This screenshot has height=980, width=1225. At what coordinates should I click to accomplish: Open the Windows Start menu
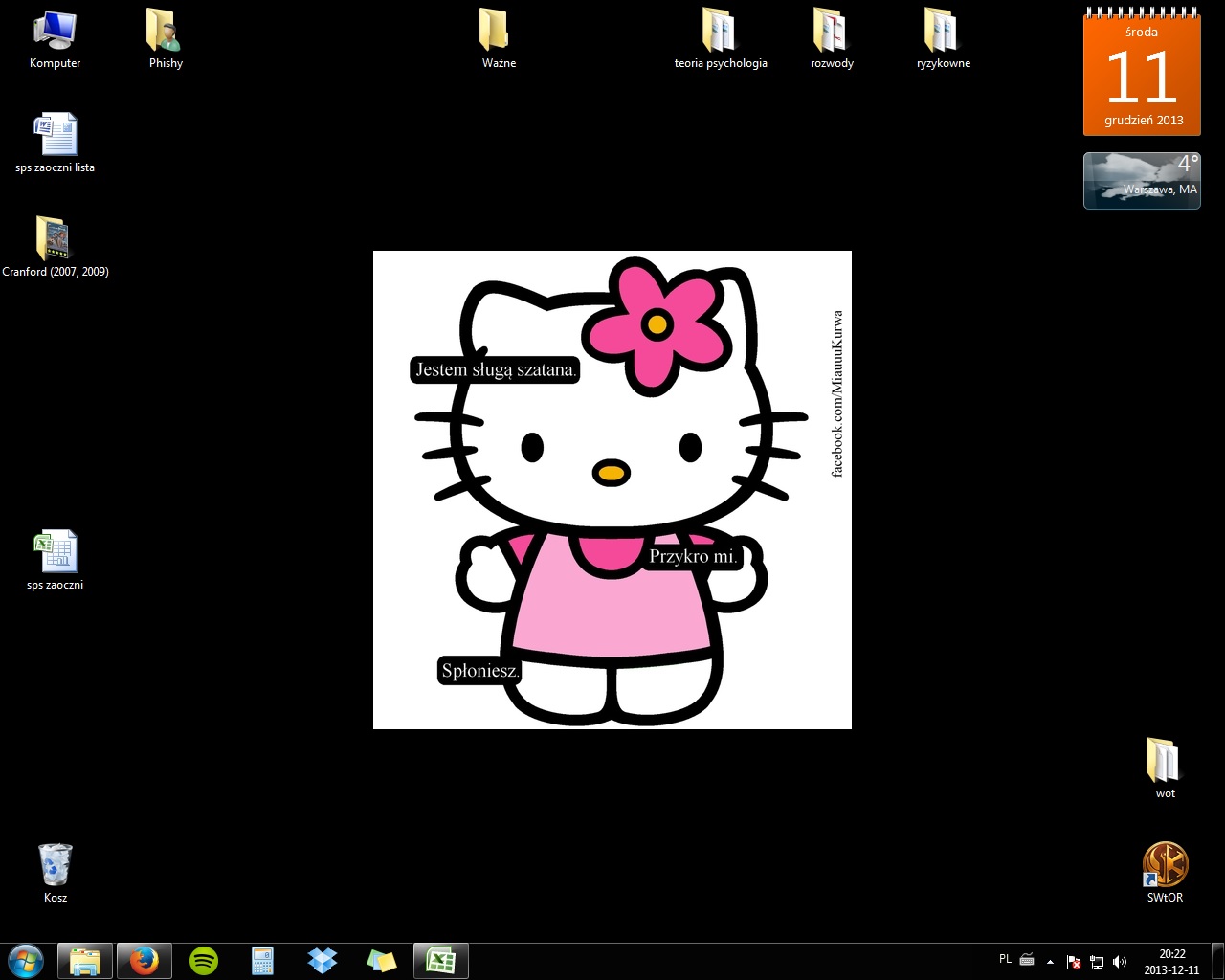tap(26, 960)
